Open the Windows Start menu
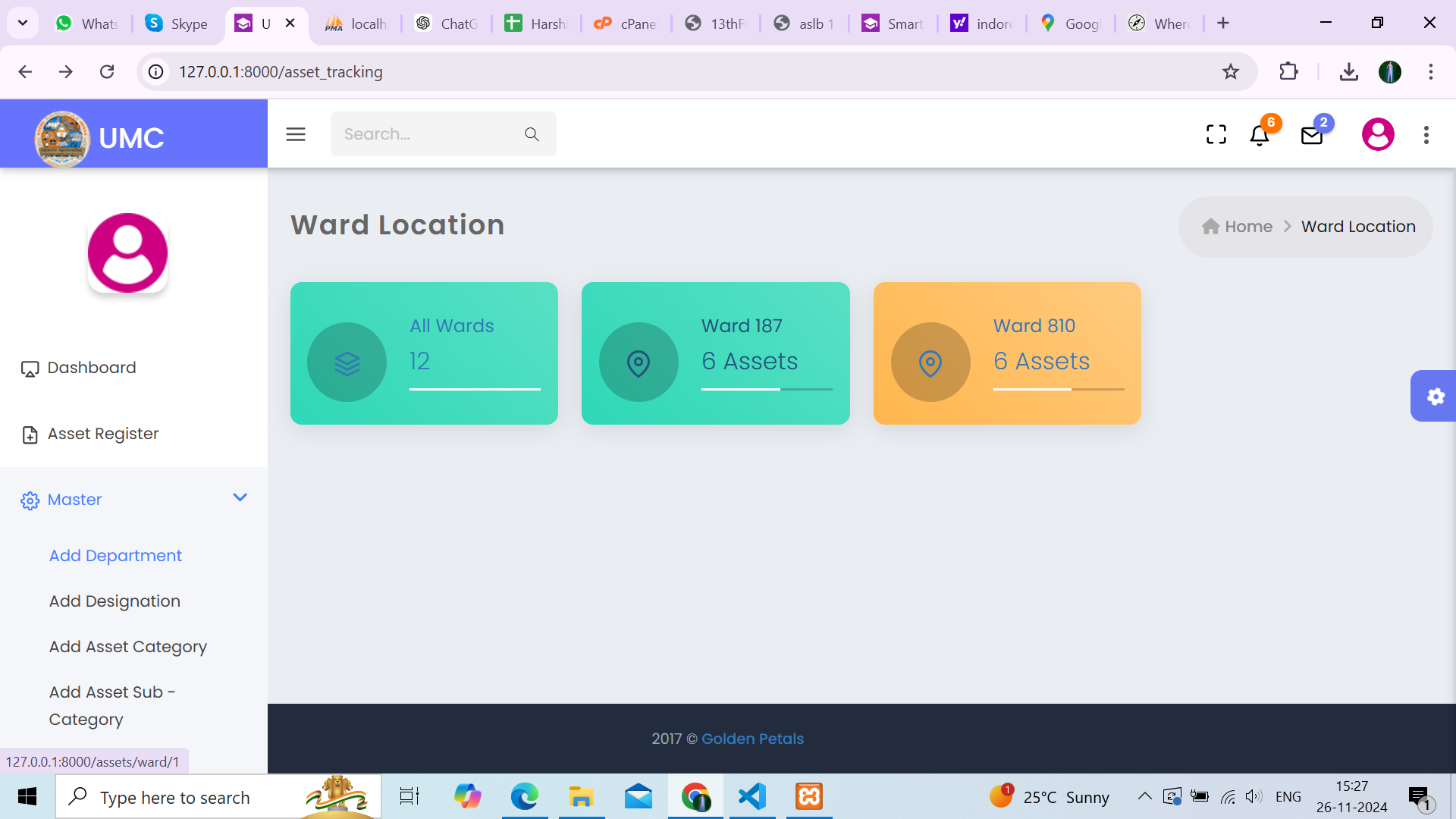Screen dimensions: 1456x819 [27, 797]
